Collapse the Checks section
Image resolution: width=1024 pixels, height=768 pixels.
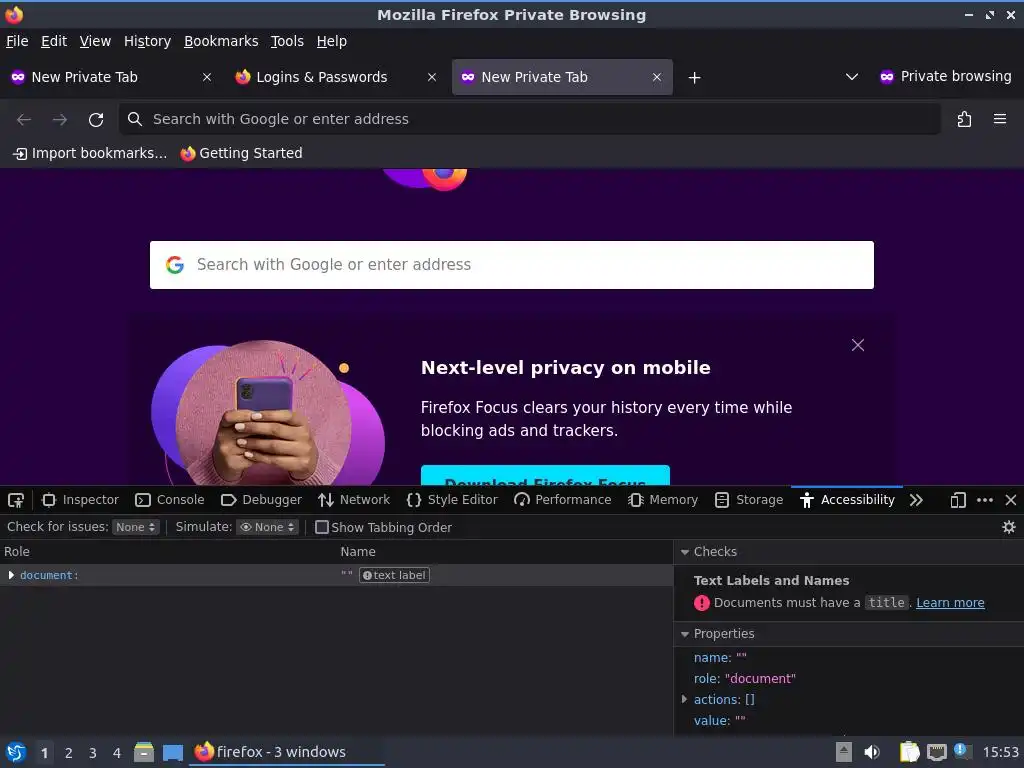[684, 552]
